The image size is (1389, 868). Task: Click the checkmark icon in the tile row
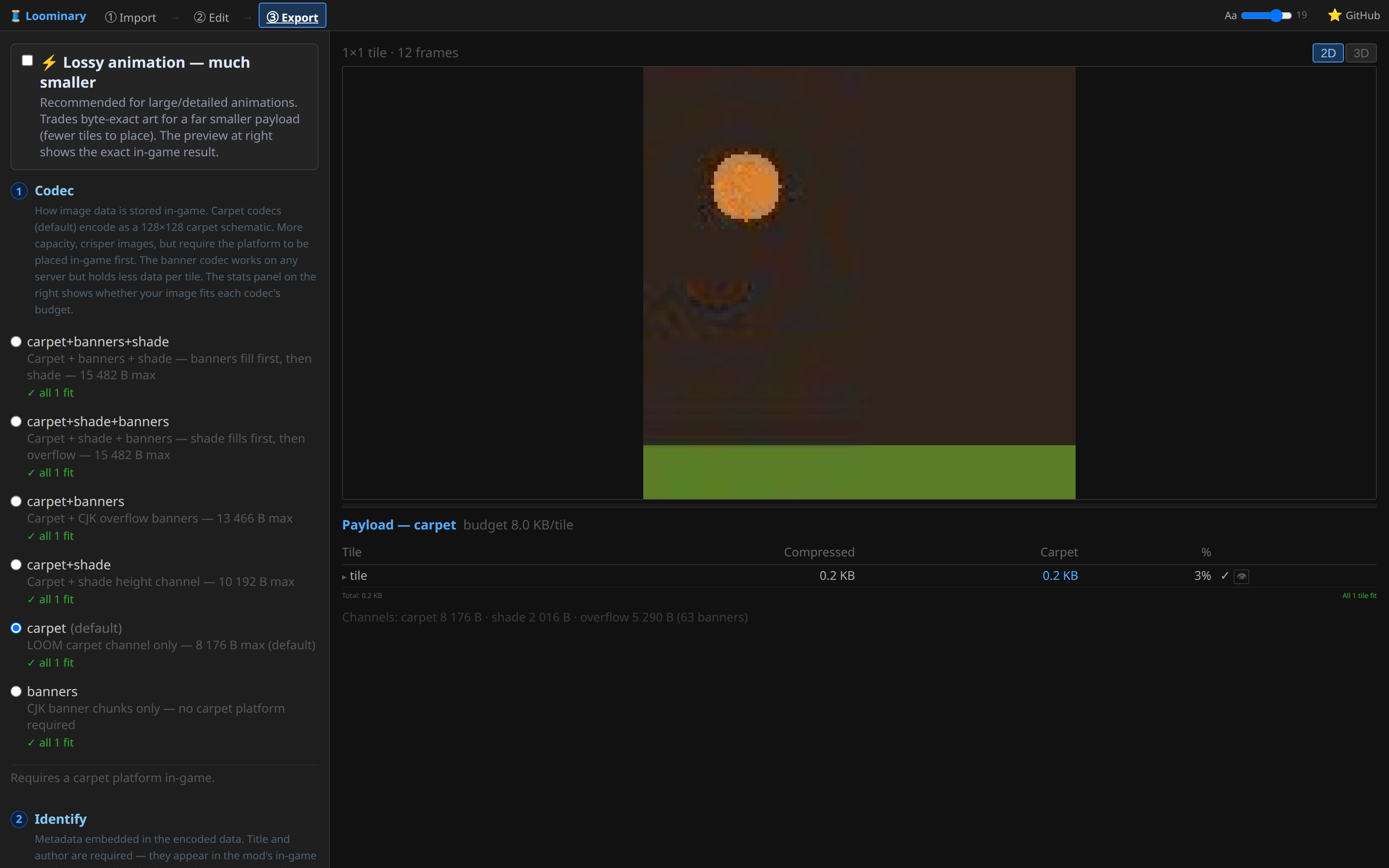[x=1225, y=575]
